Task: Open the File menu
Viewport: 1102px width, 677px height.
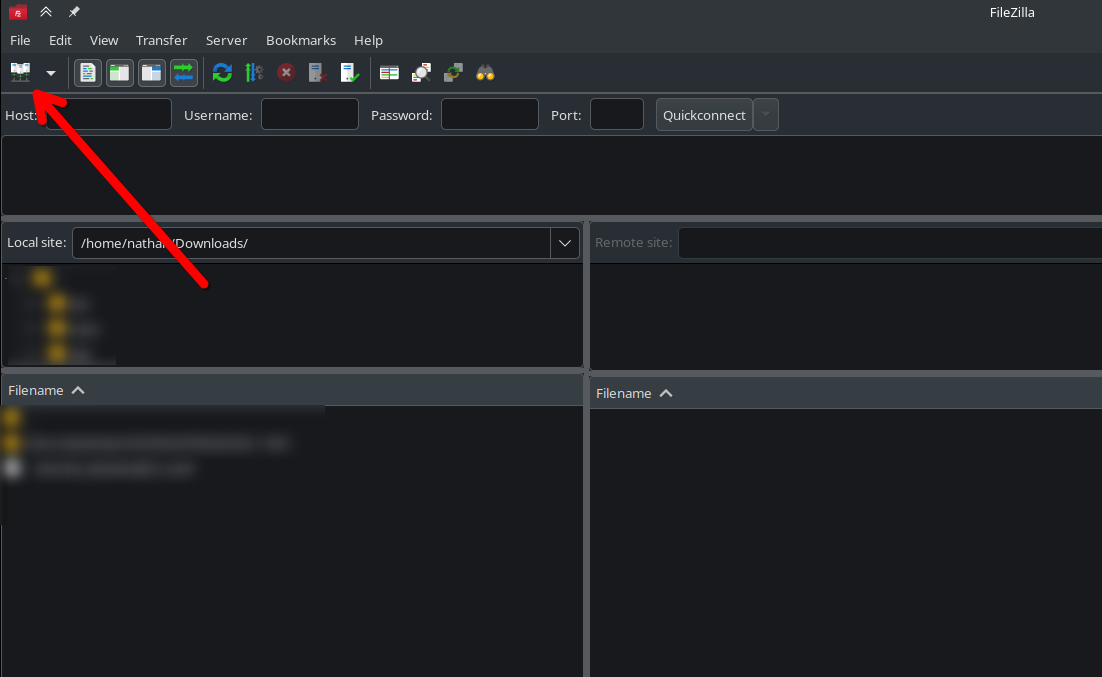Action: tap(20, 40)
